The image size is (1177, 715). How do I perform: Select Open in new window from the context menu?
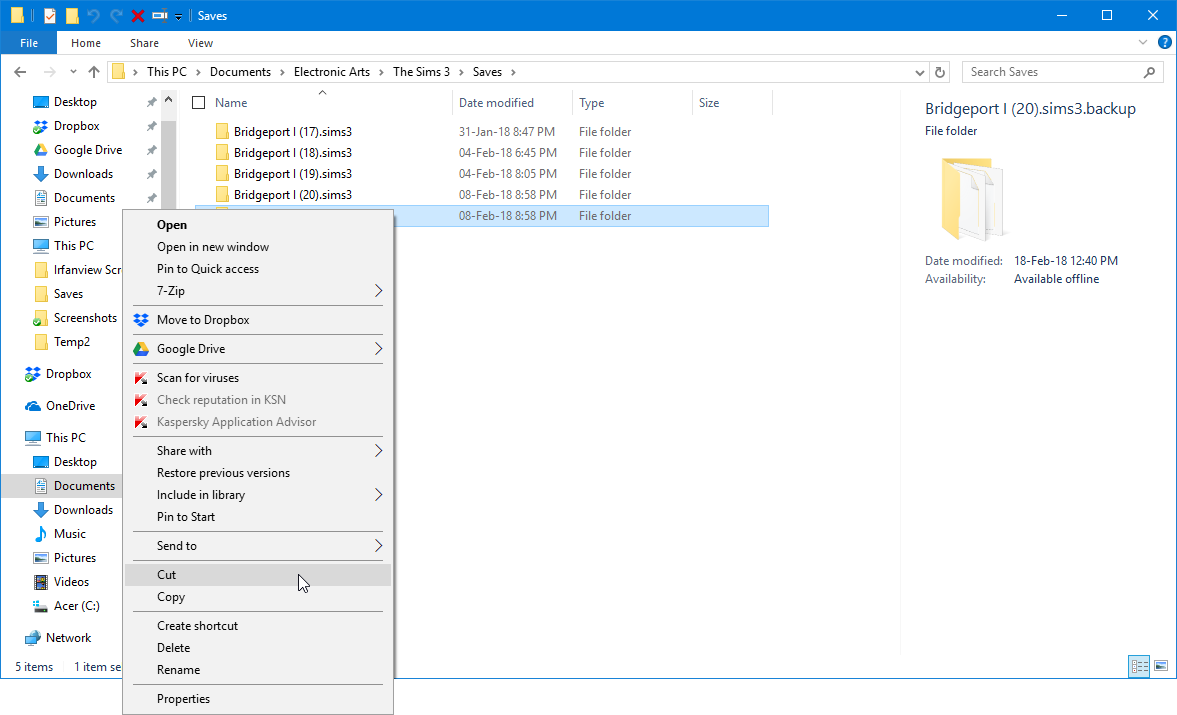click(258, 247)
